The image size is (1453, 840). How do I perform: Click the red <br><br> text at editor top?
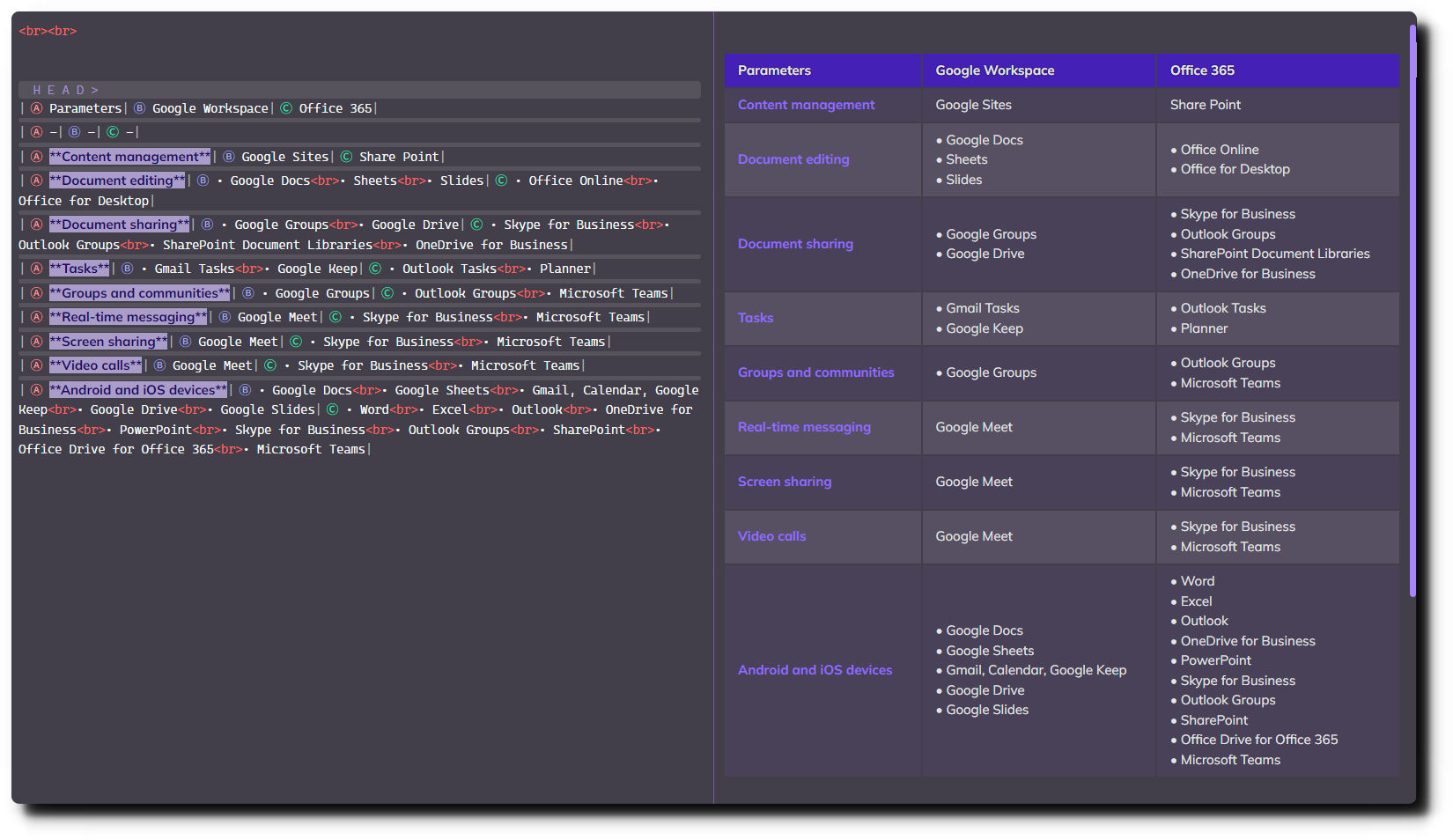pyautogui.click(x=48, y=31)
